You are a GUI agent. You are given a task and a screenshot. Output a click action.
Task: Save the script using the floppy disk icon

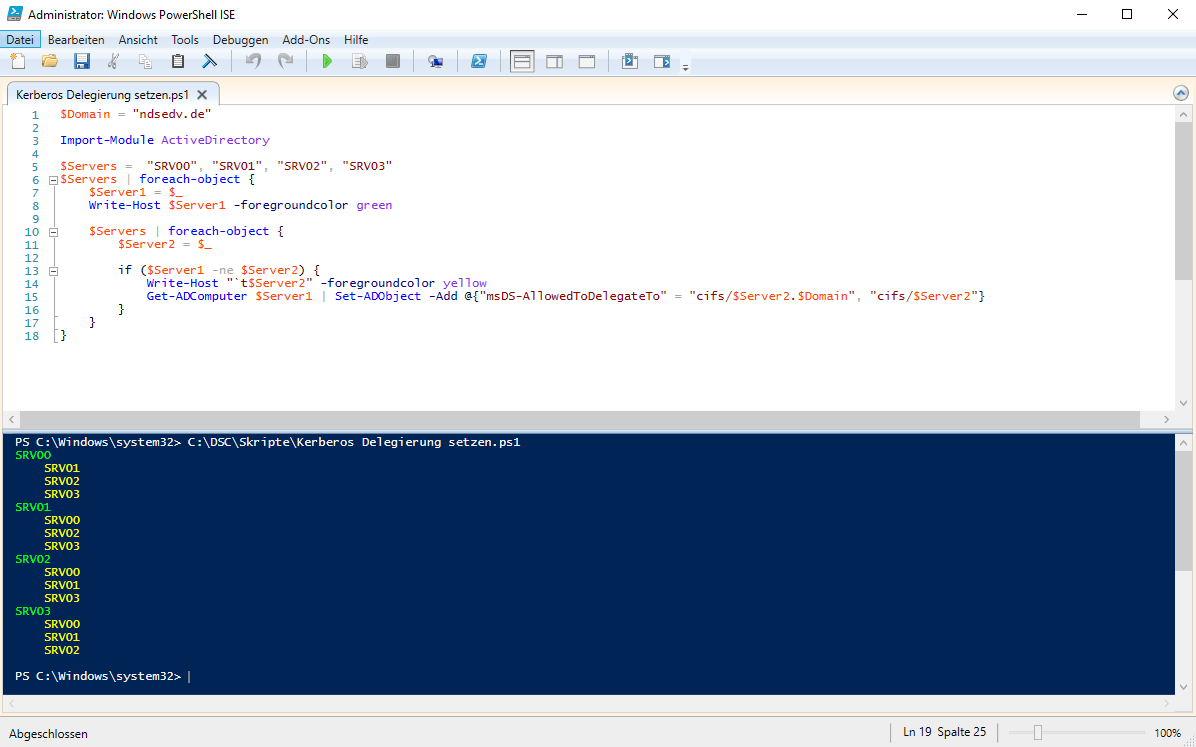tap(82, 62)
